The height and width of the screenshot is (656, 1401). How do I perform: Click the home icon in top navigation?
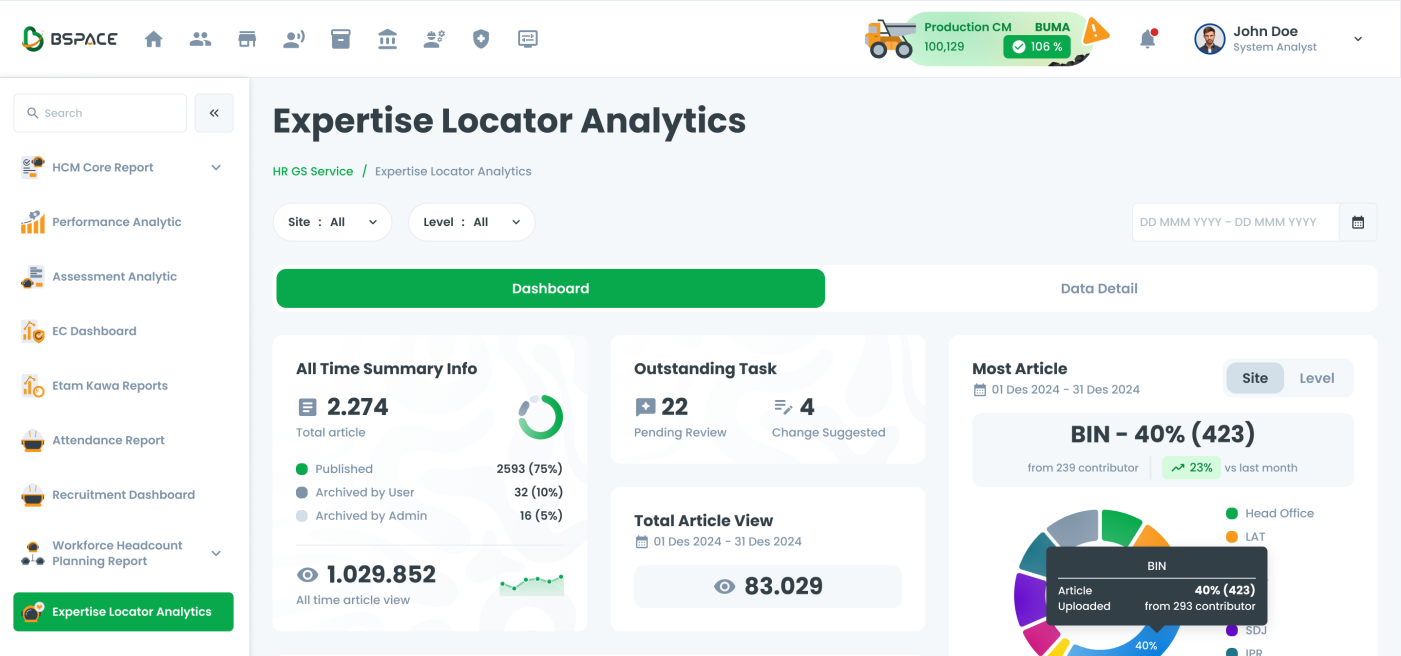pos(153,39)
